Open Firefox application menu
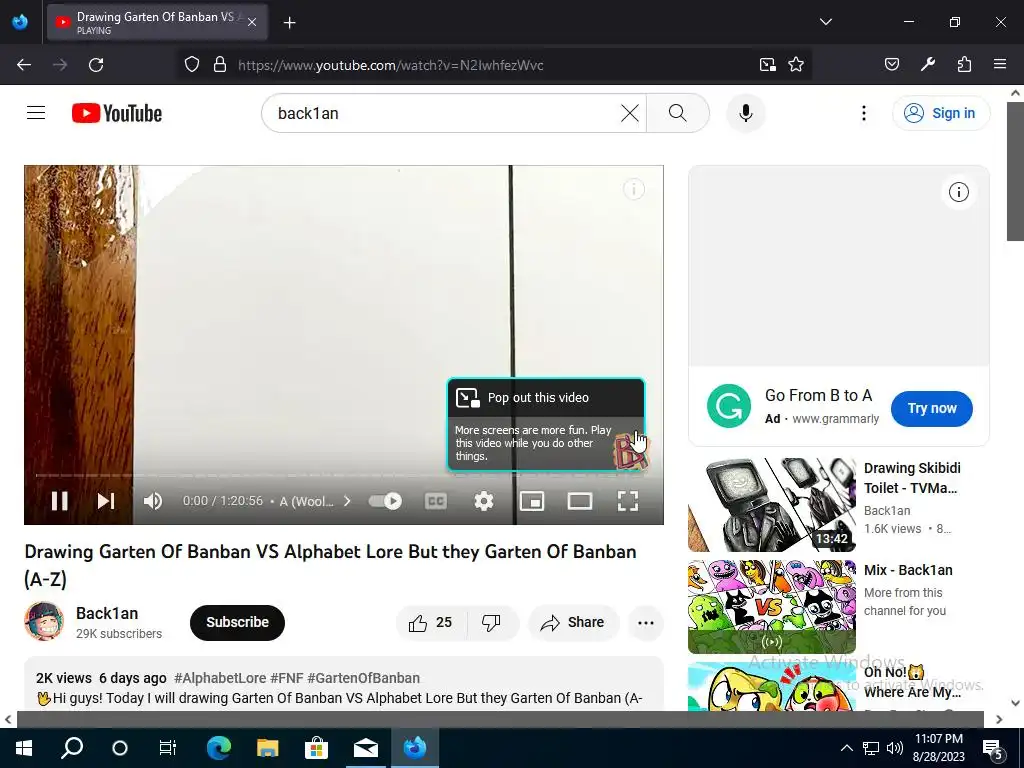Image resolution: width=1024 pixels, height=768 pixels. coord(1000,65)
